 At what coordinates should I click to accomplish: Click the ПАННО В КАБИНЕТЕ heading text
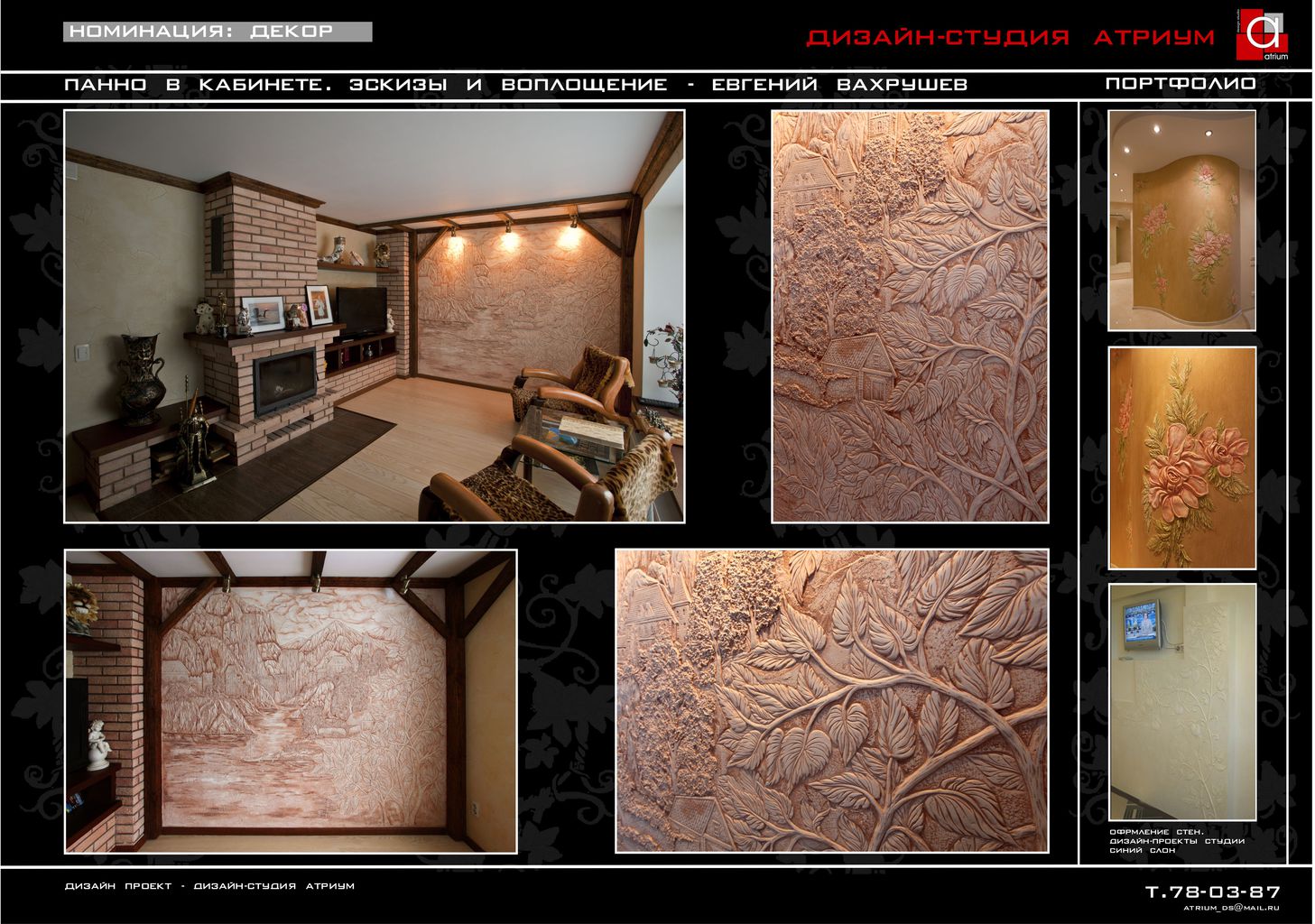pyautogui.click(x=515, y=85)
